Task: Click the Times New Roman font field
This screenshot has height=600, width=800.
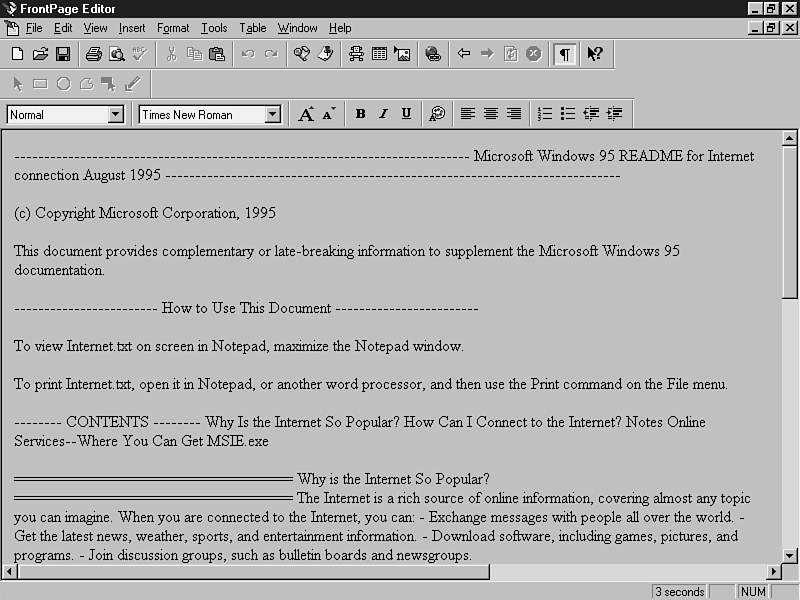Action: (x=210, y=115)
